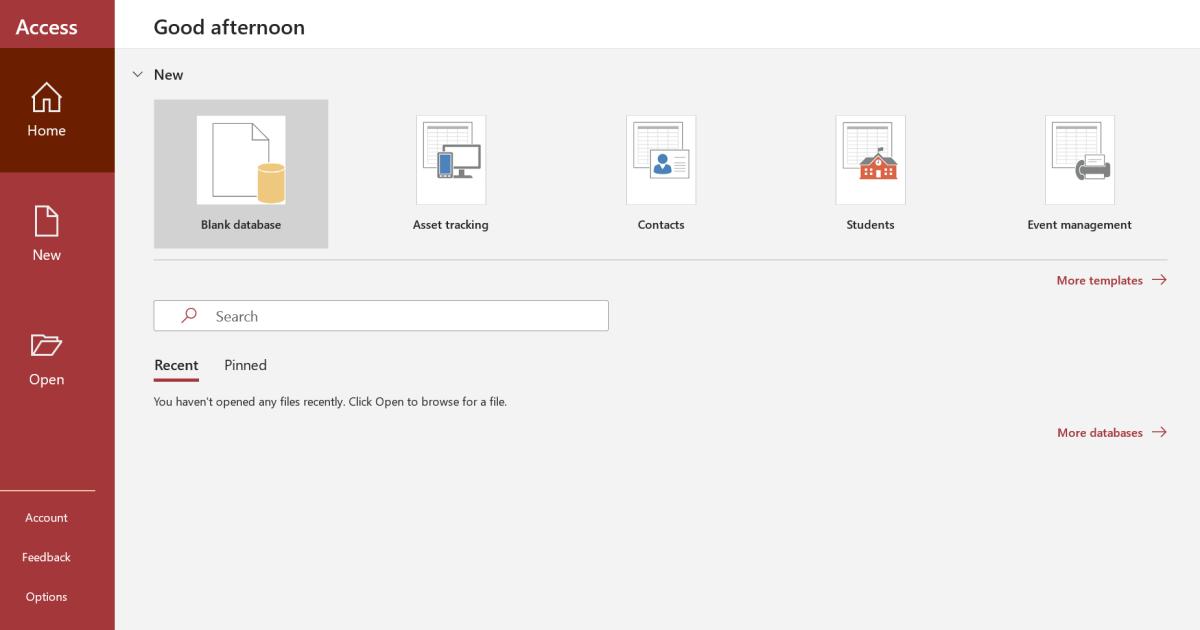
Task: Open the New page from the sidebar
Action: point(46,229)
